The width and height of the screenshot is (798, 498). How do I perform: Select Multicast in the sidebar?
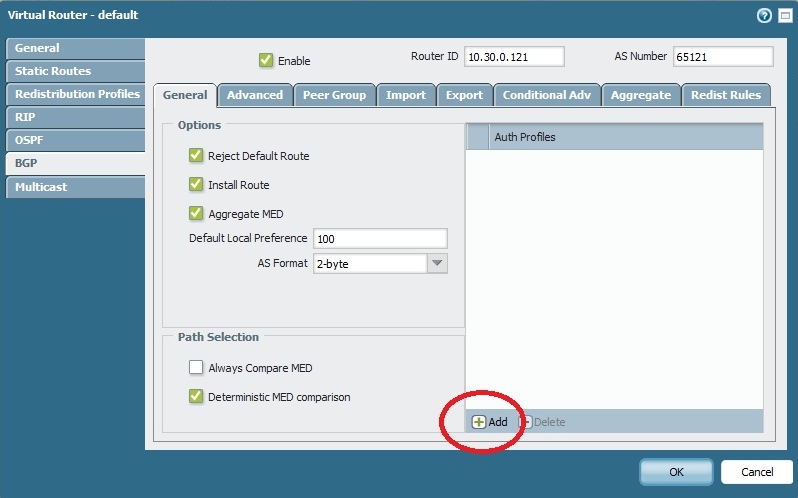pyautogui.click(x=76, y=187)
